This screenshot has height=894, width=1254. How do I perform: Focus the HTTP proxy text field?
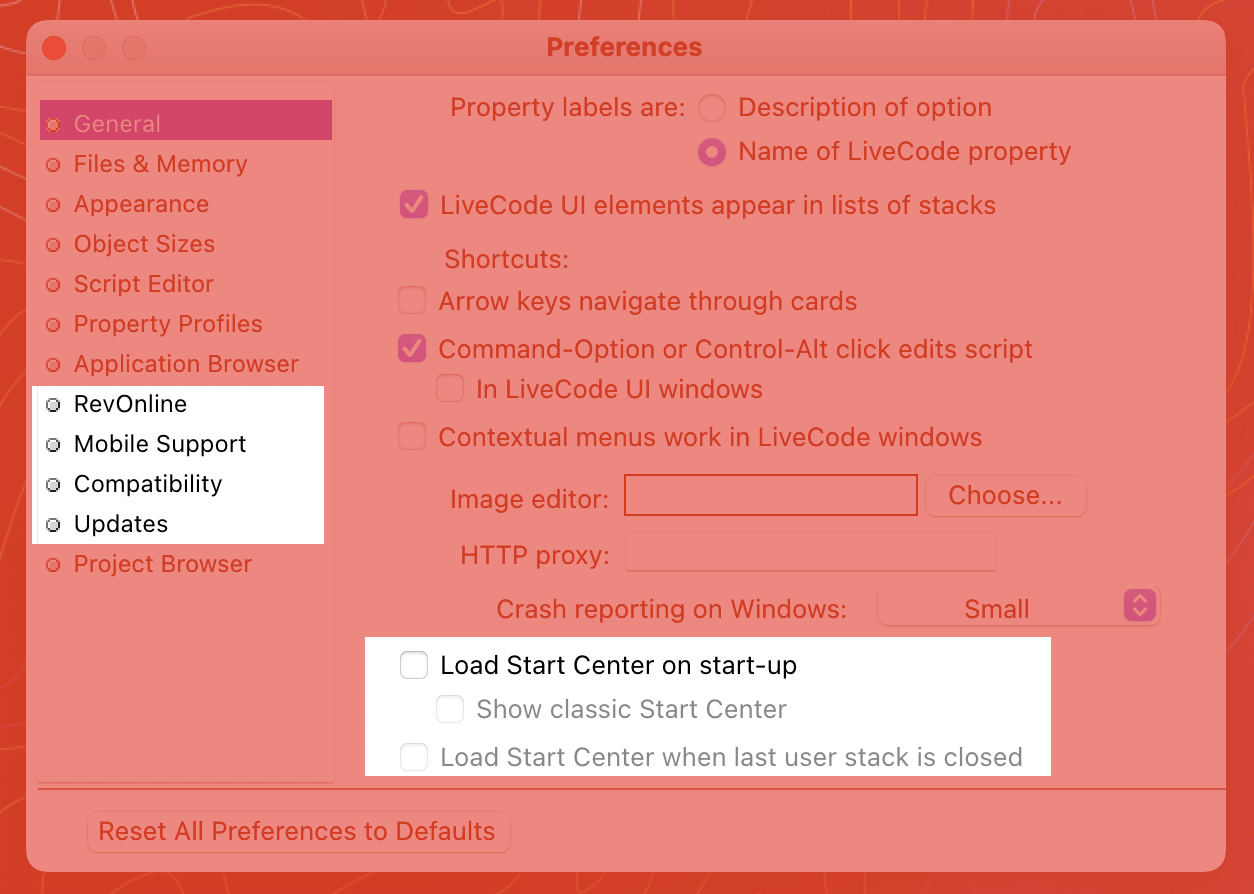click(x=811, y=552)
